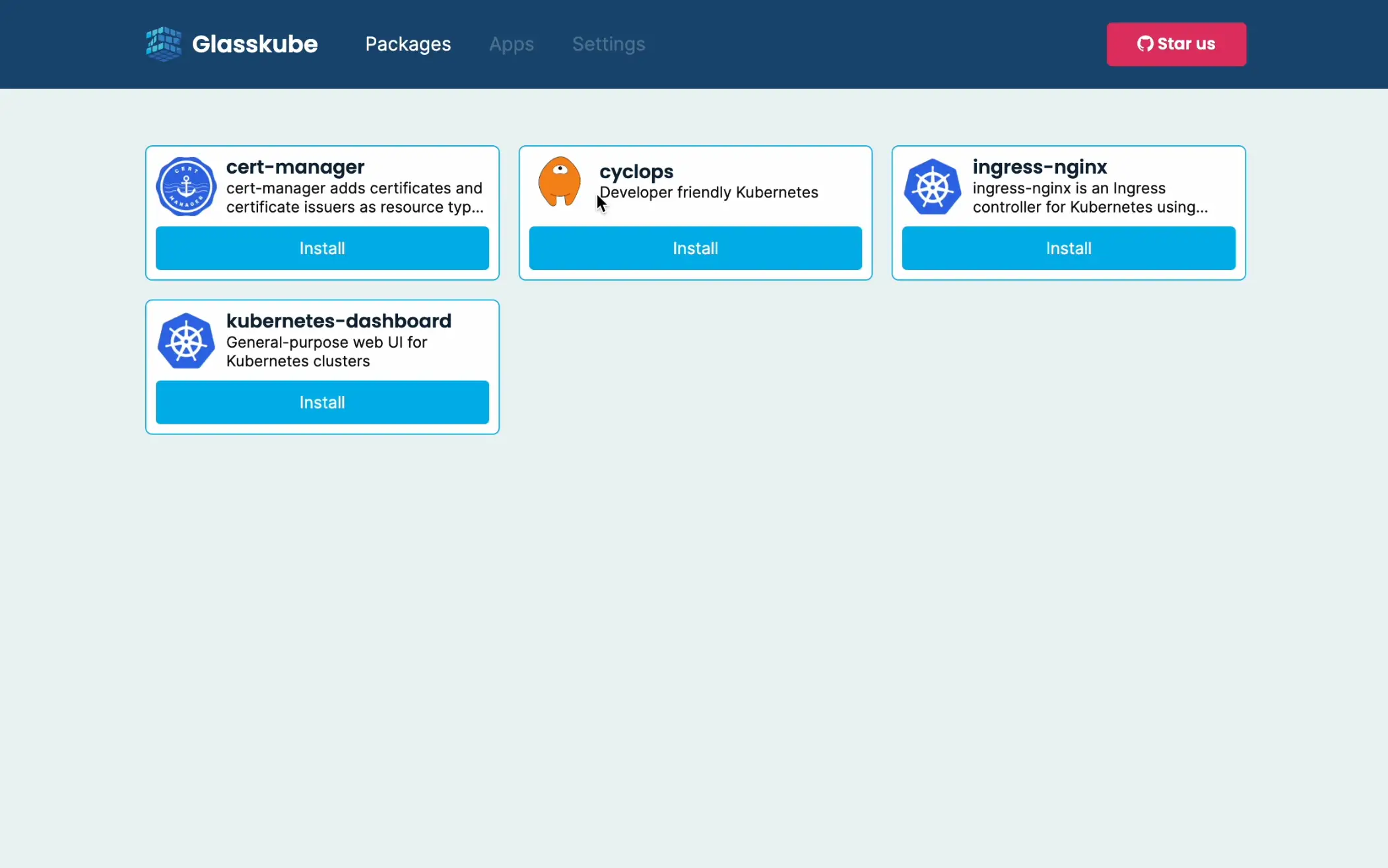
Task: Click the 'Developer friendly Kubernetes' description
Action: pos(709,192)
